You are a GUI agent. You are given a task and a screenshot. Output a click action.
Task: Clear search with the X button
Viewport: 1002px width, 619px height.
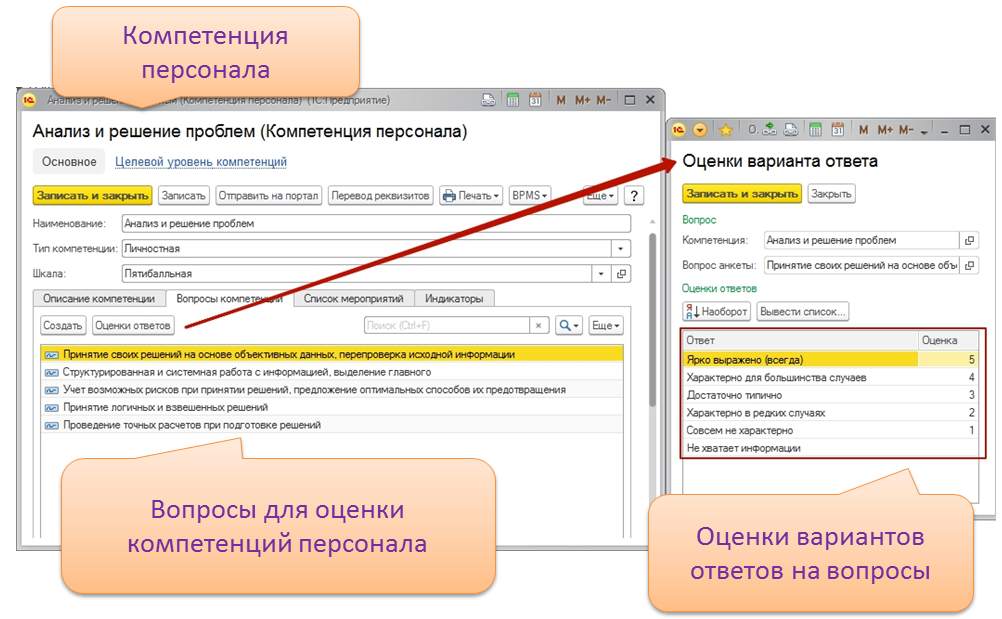tap(540, 326)
